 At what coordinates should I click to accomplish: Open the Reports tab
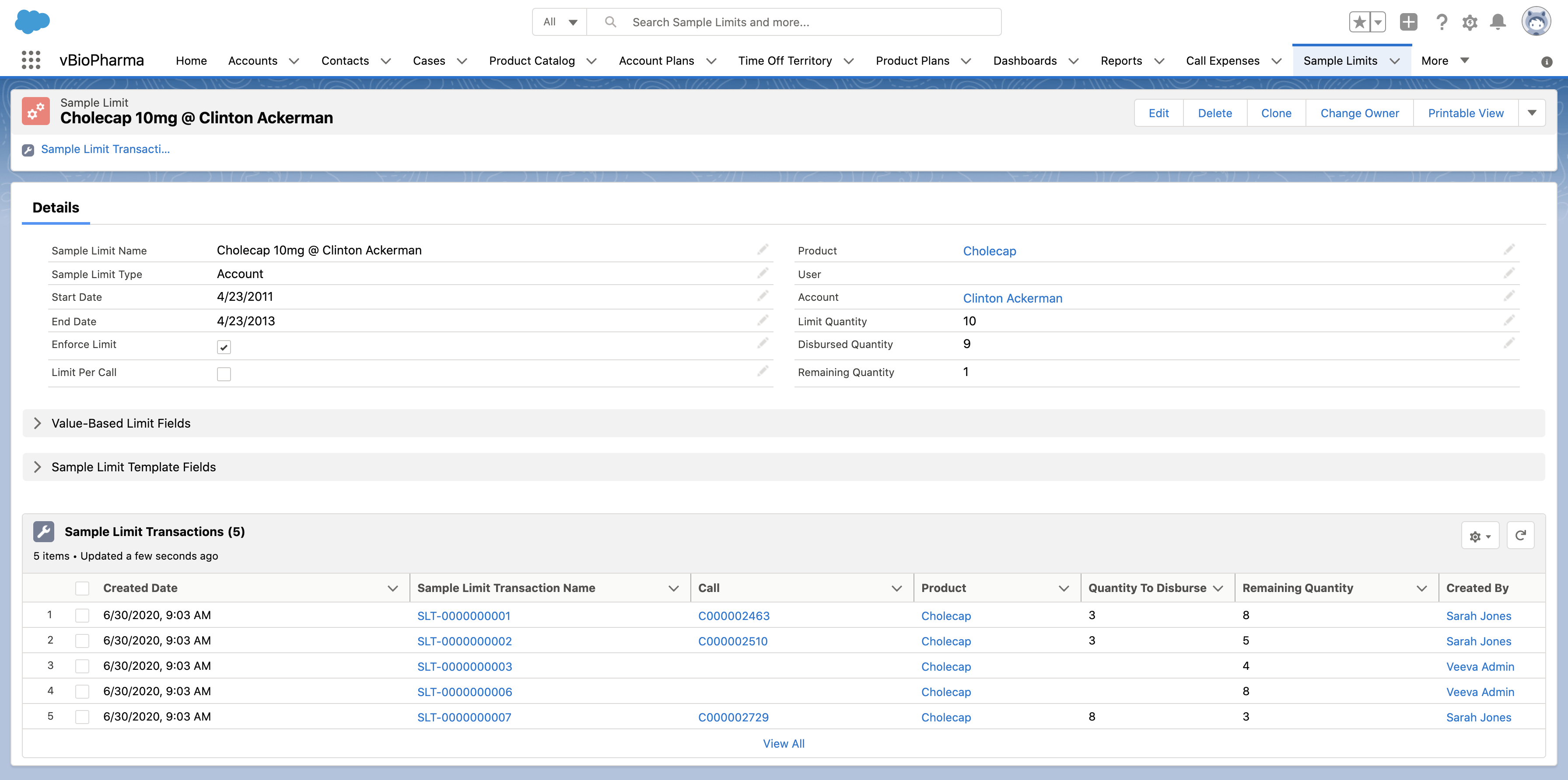1121,61
